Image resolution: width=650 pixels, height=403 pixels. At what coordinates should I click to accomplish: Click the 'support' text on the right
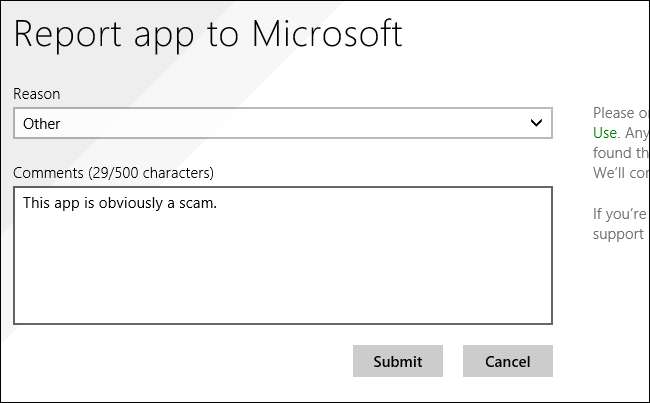click(618, 233)
